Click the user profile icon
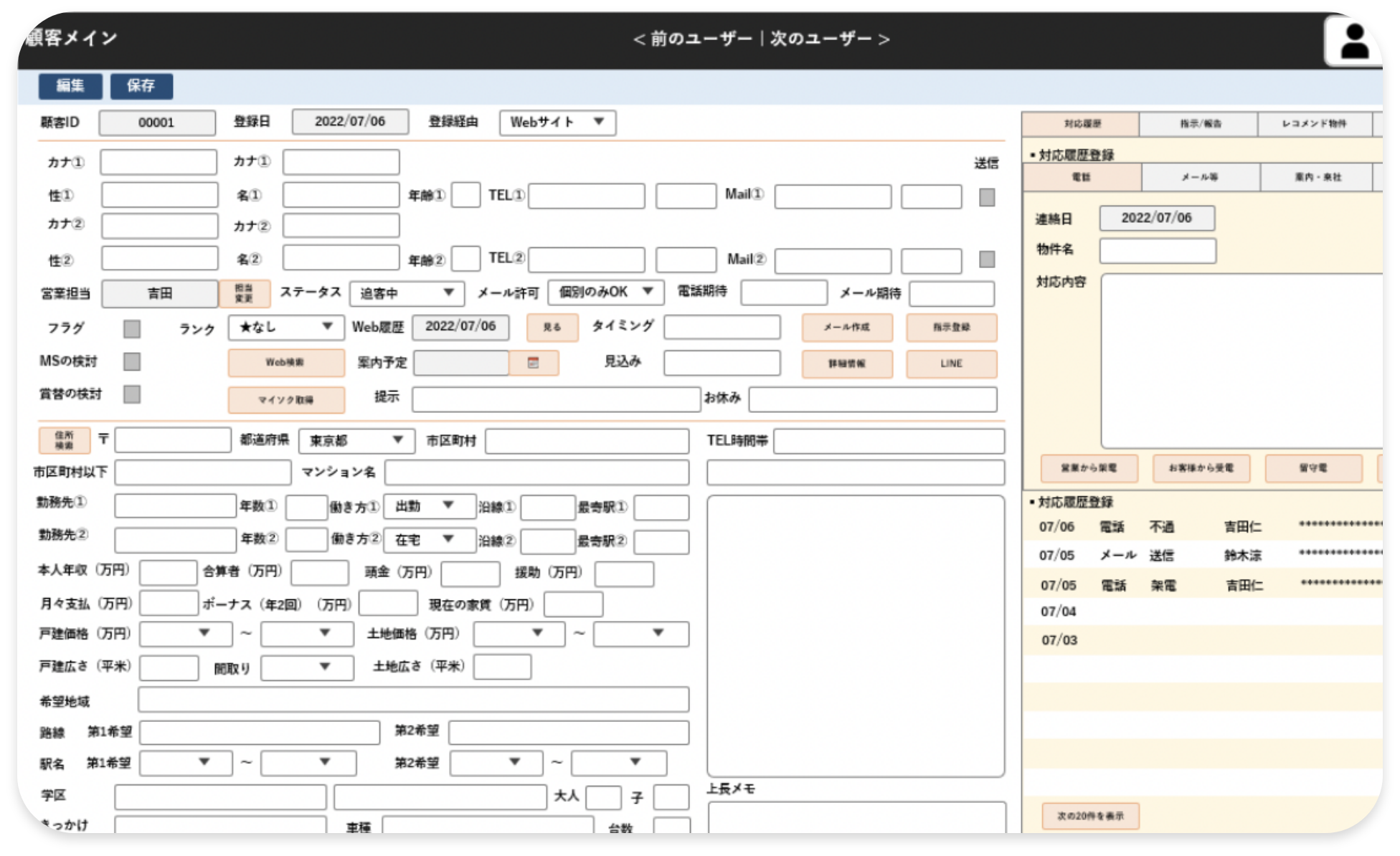The width and height of the screenshot is (1400, 856). [x=1353, y=42]
